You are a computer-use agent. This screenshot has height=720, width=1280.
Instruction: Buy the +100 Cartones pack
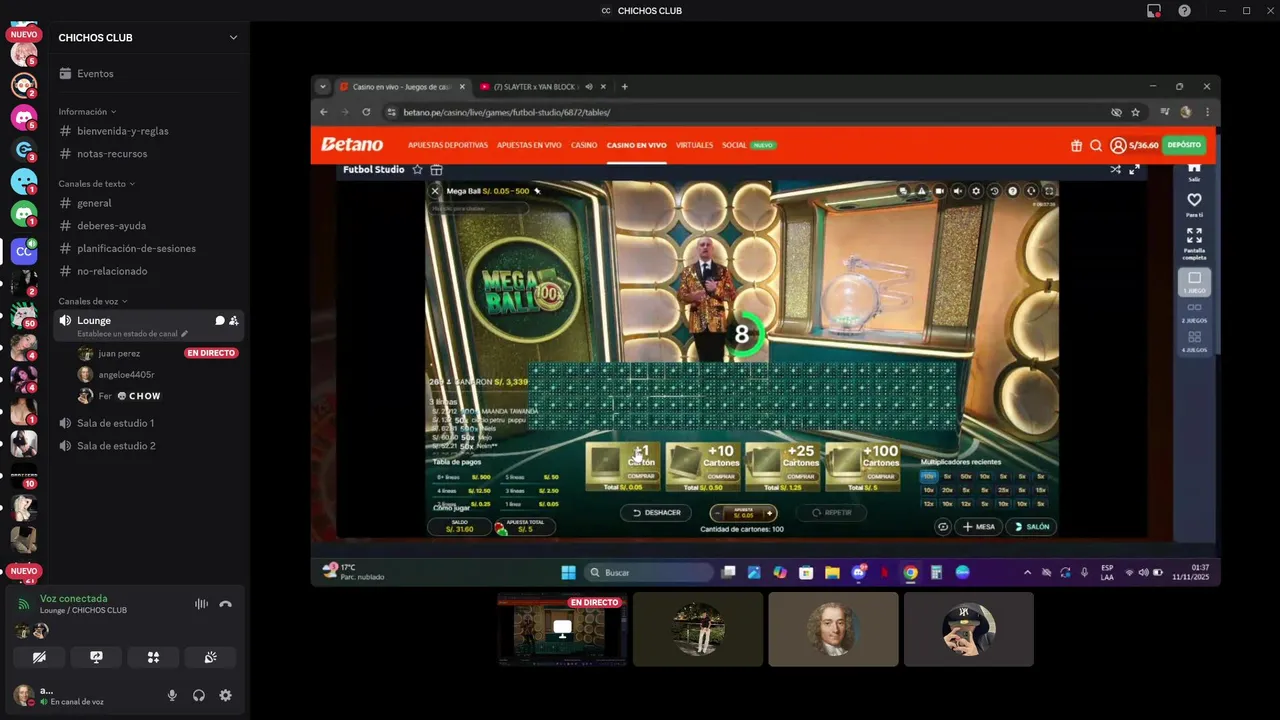tap(863, 467)
